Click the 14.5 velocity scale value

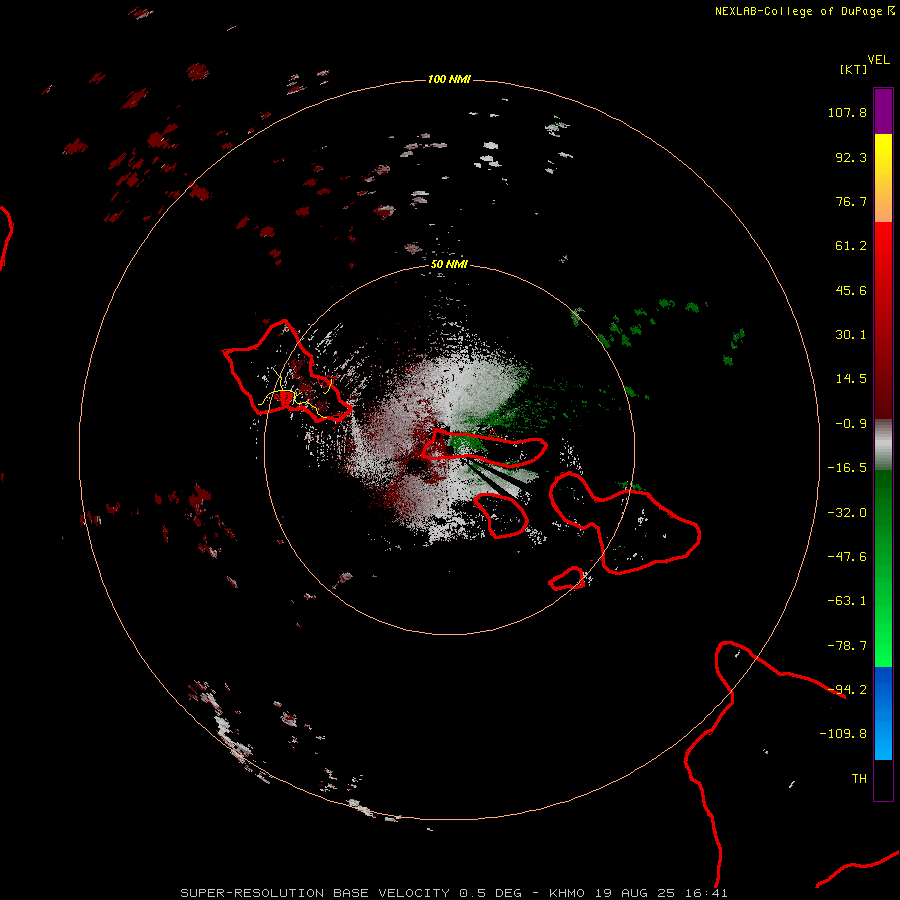click(x=851, y=379)
